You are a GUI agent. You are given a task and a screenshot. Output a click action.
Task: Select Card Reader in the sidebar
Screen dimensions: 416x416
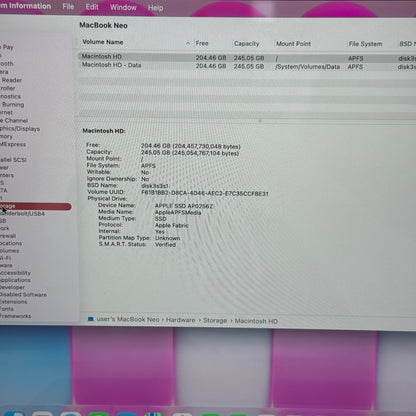[11, 80]
